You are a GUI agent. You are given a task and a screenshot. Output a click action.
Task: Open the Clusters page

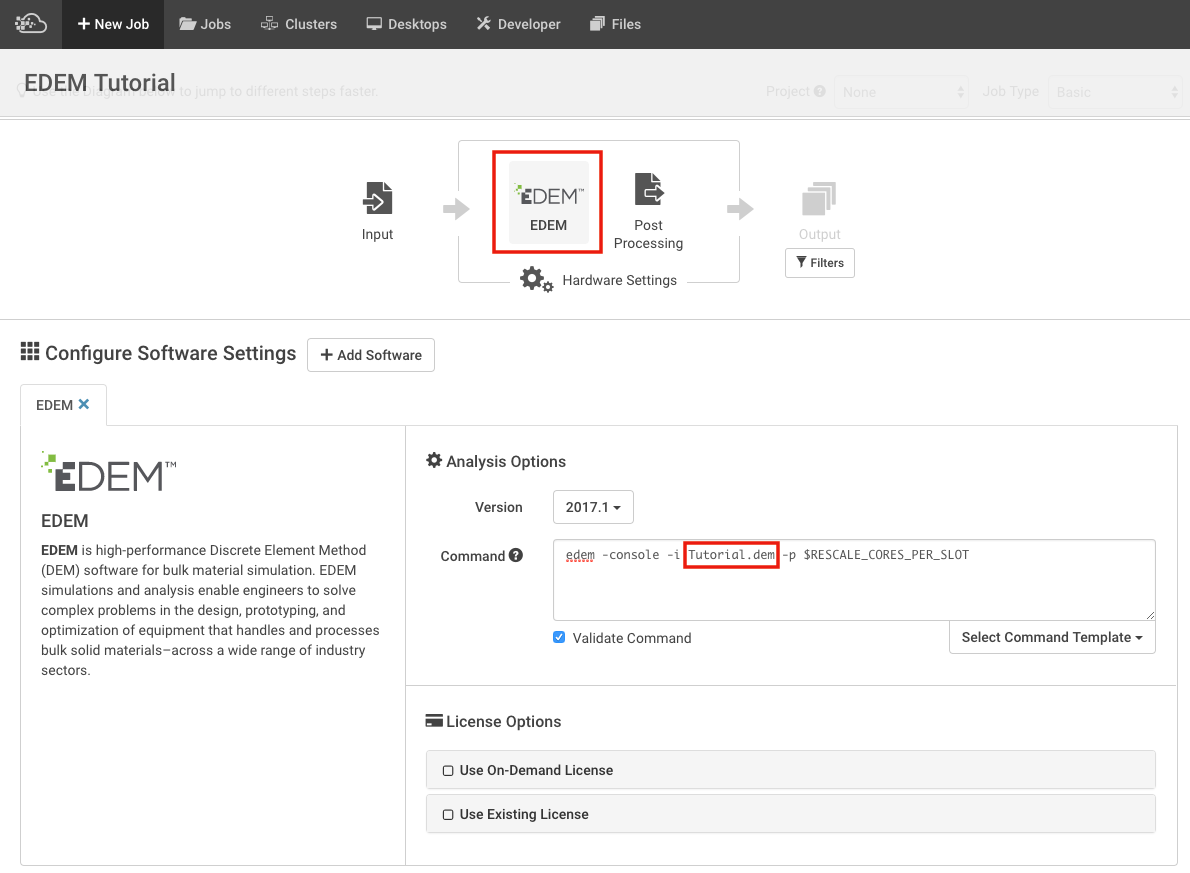tap(299, 24)
